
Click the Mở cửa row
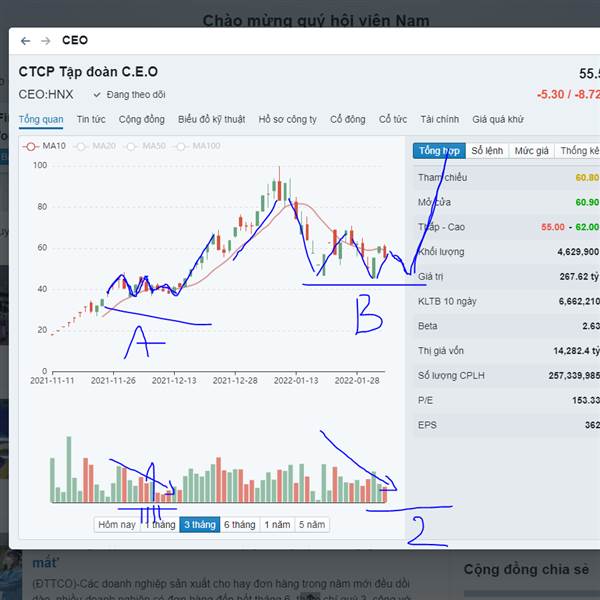(507, 202)
